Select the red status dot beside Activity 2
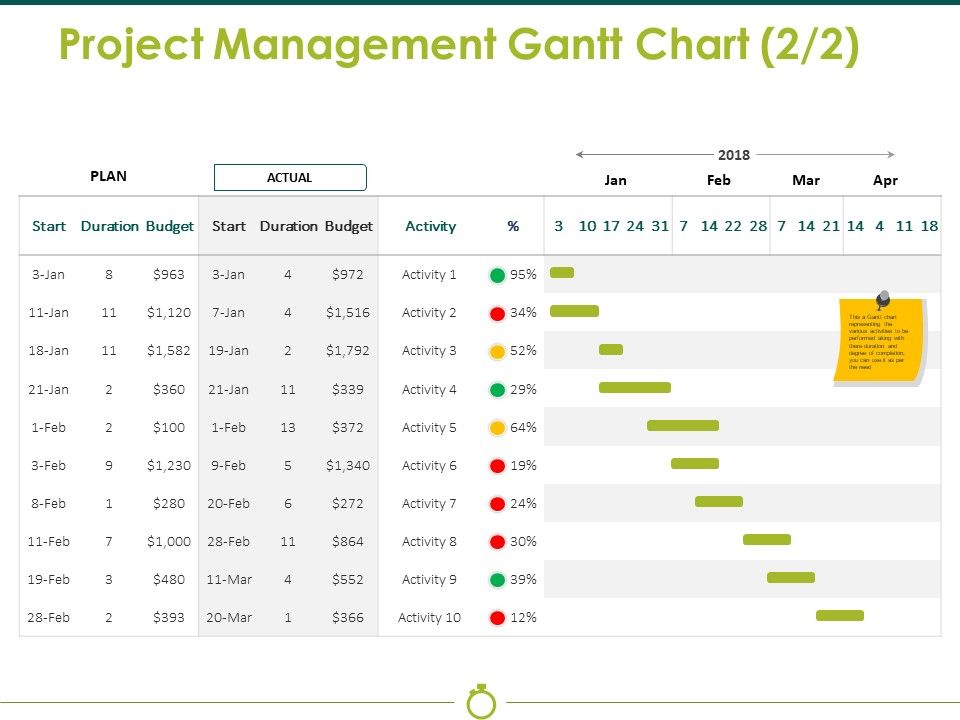The width and height of the screenshot is (960, 720). [498, 311]
